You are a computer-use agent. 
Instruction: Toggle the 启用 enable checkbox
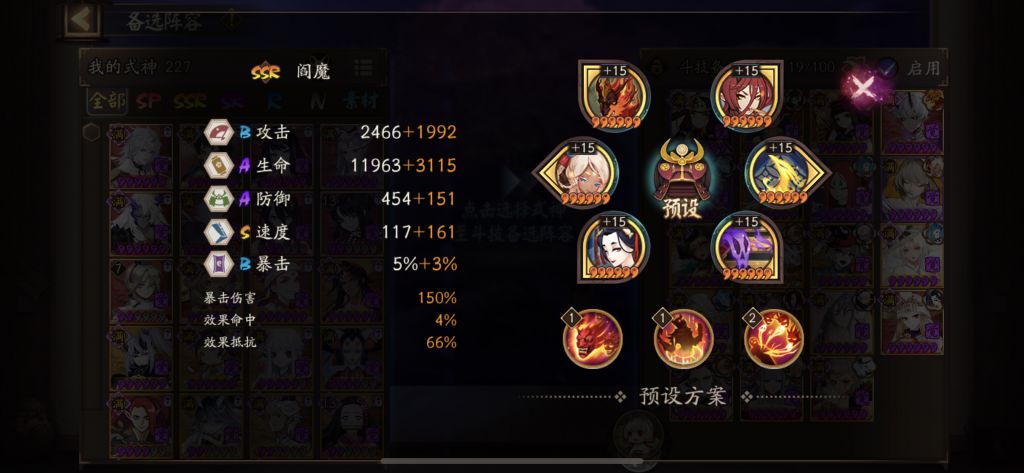(x=887, y=67)
